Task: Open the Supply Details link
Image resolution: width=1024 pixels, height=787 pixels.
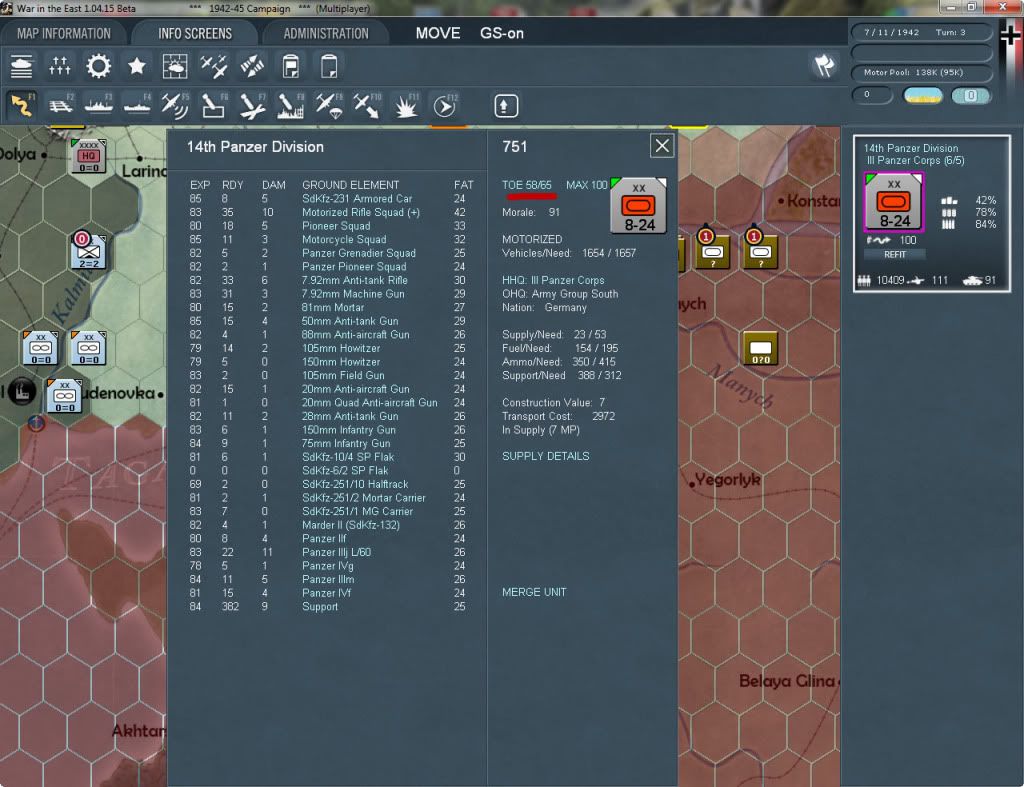Action: click(545, 456)
